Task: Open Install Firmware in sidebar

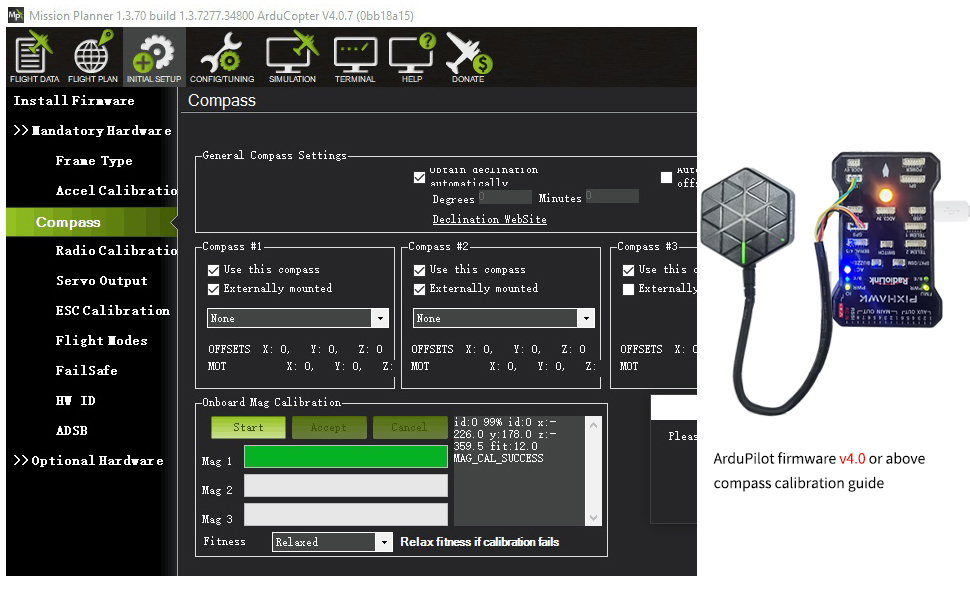Action: [x=74, y=101]
